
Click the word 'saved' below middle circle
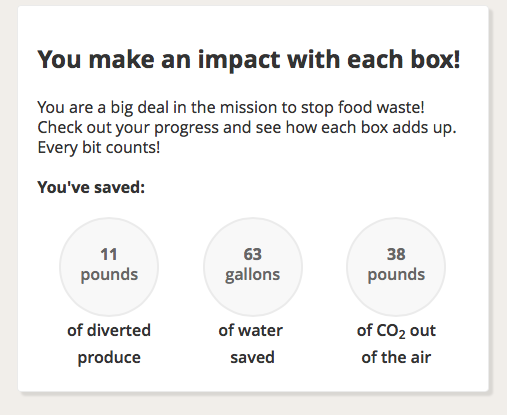point(252,357)
